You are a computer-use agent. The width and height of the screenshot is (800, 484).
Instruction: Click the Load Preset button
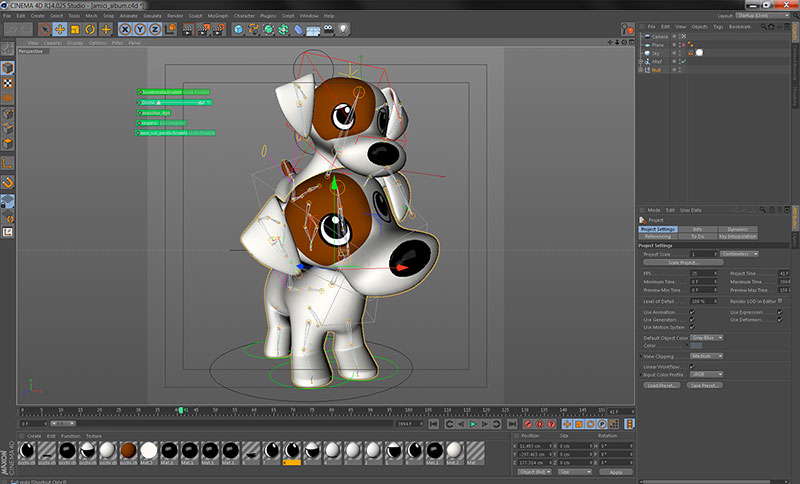point(659,385)
